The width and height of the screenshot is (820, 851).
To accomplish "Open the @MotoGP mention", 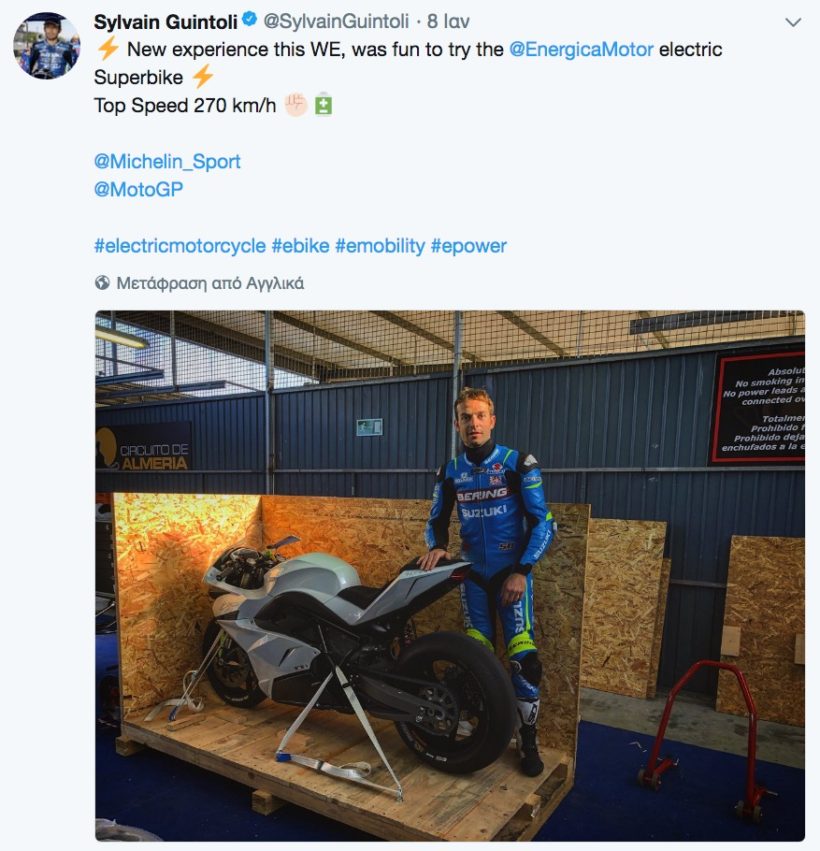I will point(138,189).
